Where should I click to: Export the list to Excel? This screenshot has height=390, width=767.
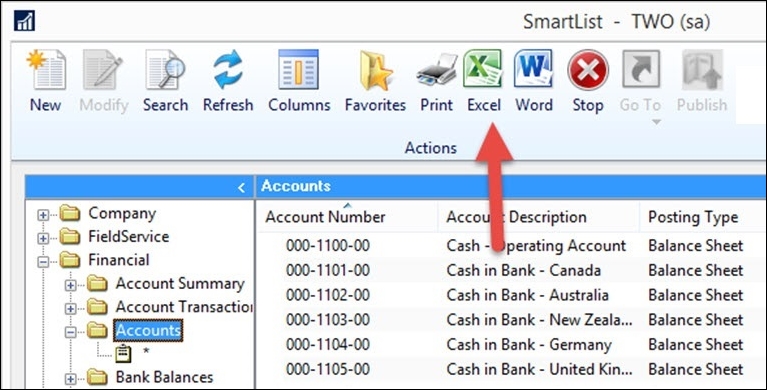pos(483,81)
